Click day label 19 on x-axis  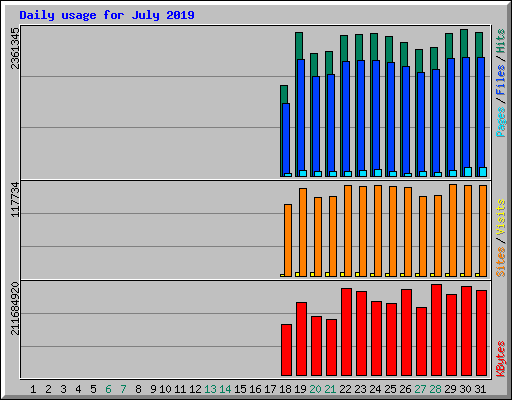point(300,389)
